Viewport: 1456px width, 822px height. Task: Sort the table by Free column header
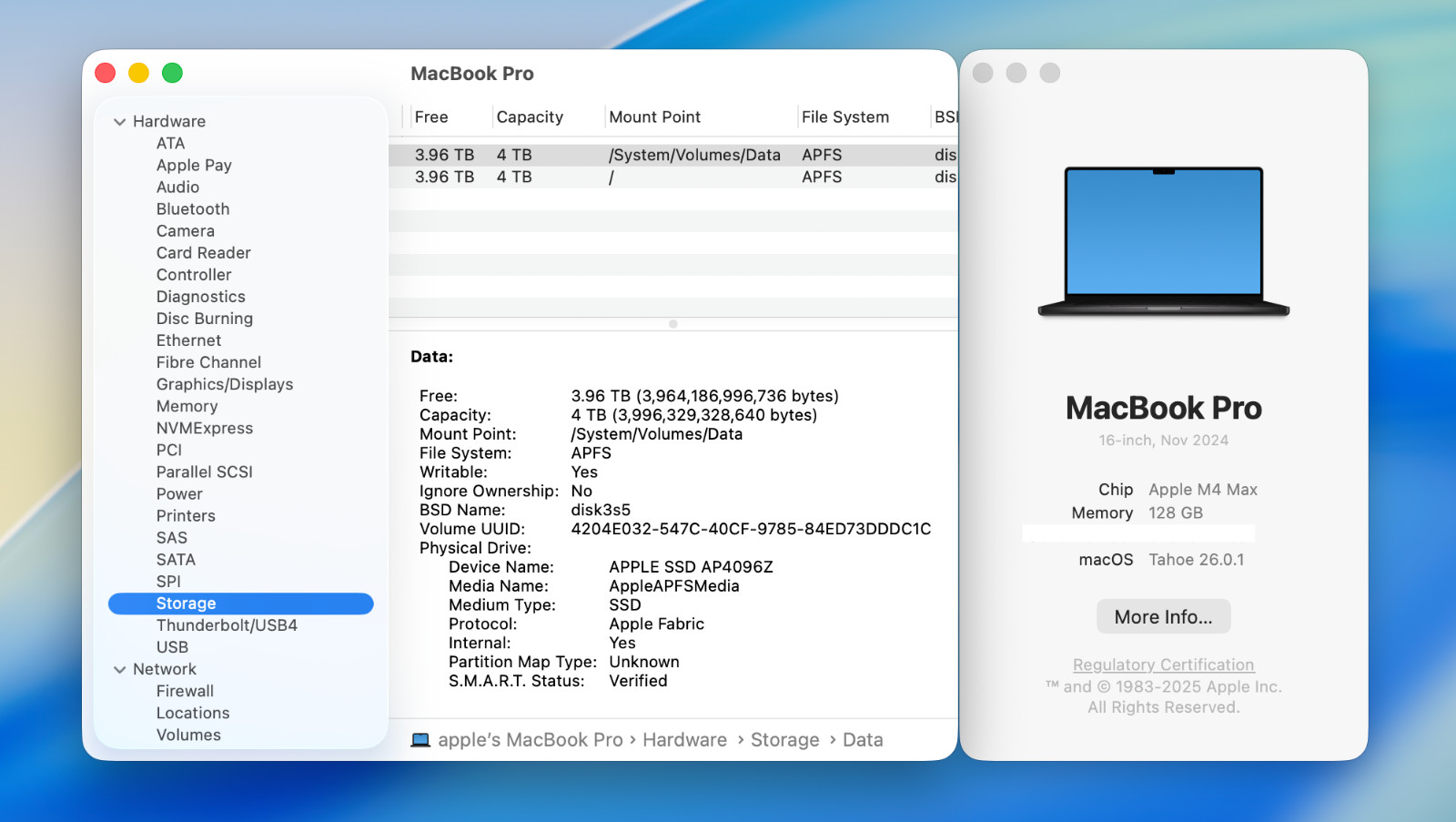tap(431, 117)
